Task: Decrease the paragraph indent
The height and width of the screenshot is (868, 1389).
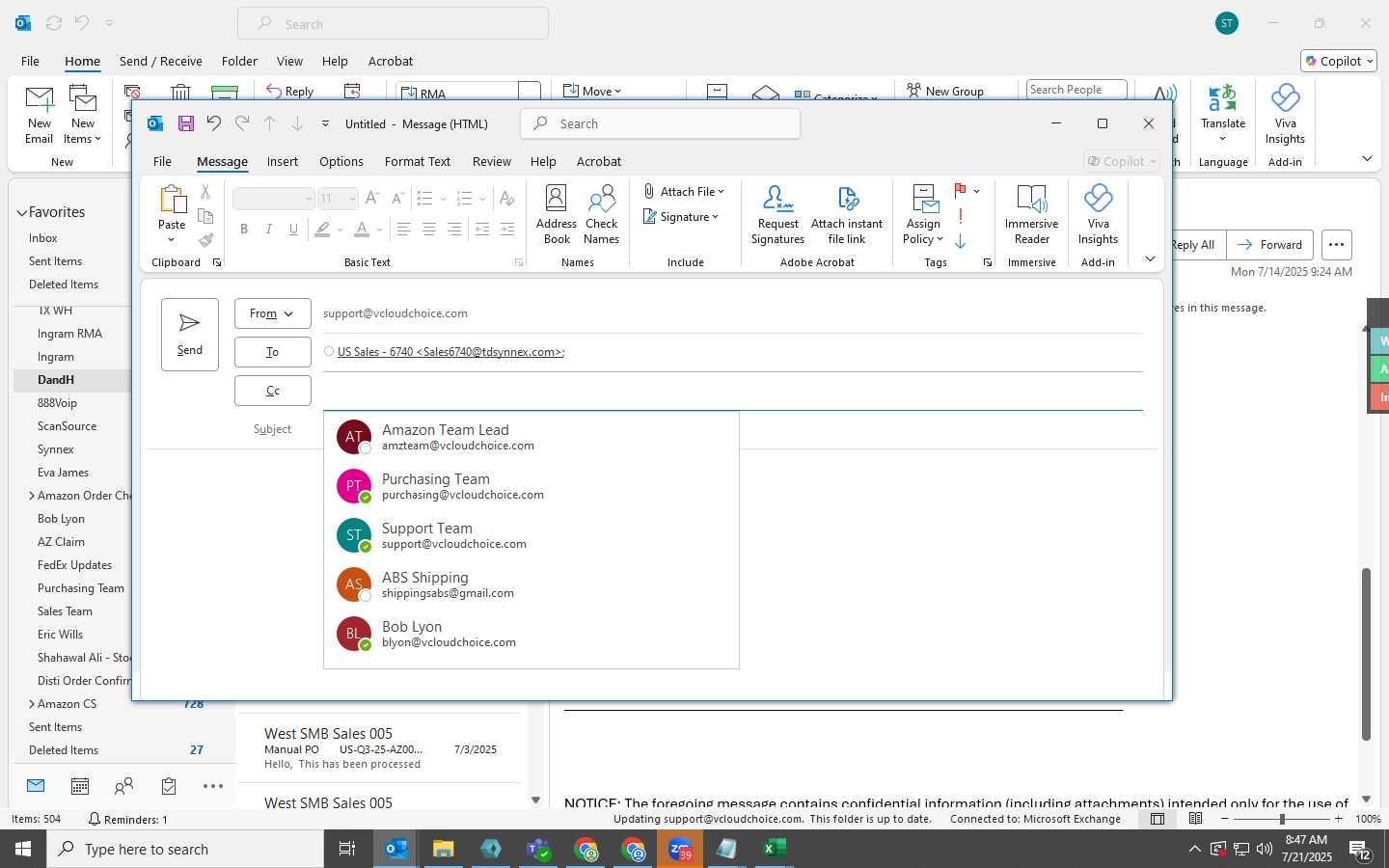Action: pyautogui.click(x=482, y=230)
